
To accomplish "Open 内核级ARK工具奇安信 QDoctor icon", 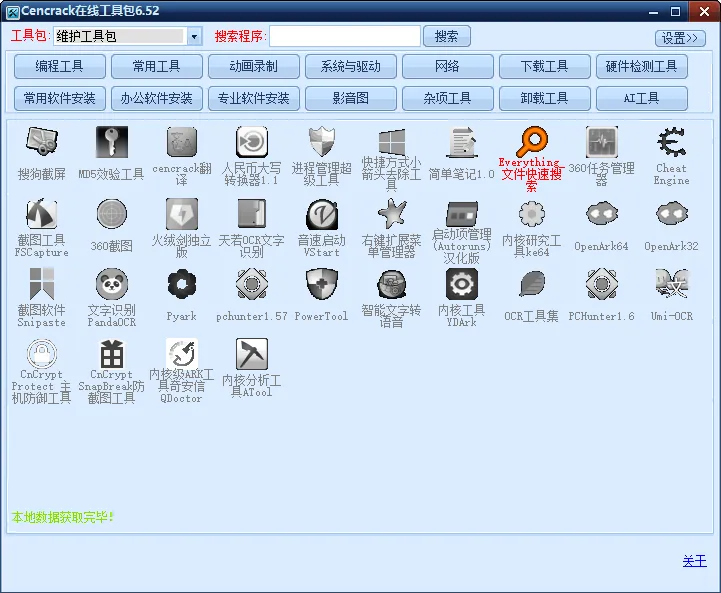I will [x=182, y=354].
